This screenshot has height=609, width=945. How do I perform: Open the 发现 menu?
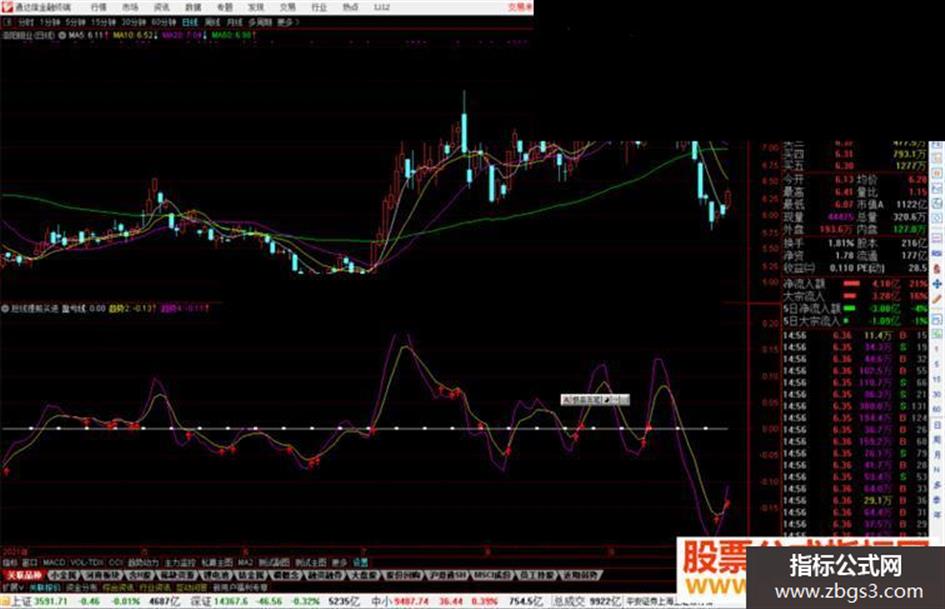tap(256, 8)
